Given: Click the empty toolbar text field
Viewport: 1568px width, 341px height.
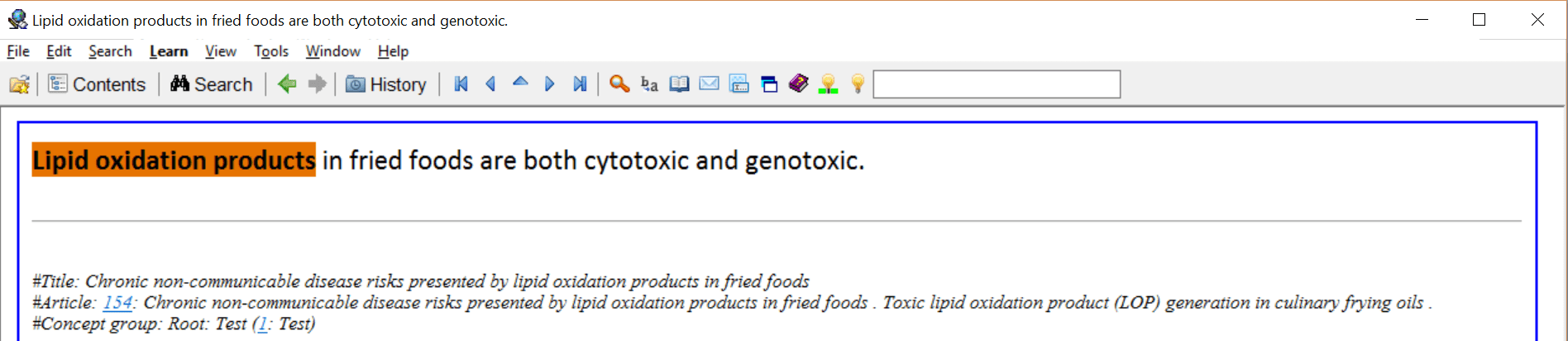Looking at the screenshot, I should coord(997,84).
